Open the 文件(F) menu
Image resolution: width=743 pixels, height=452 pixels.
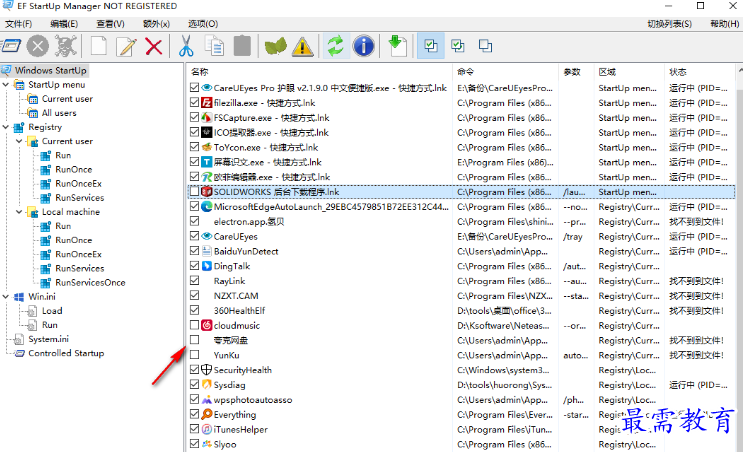click(18, 24)
